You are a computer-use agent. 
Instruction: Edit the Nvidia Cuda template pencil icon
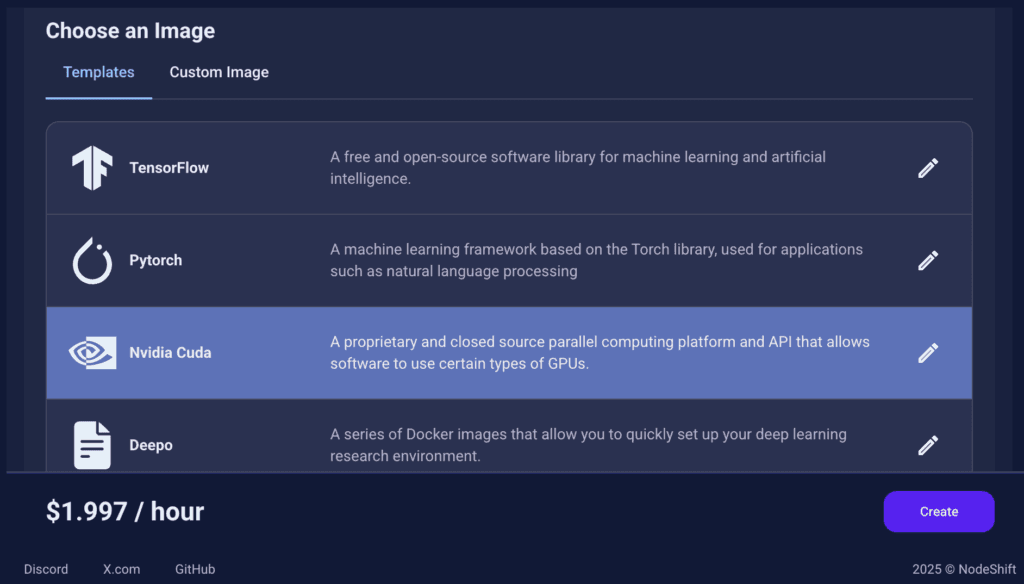pos(928,353)
